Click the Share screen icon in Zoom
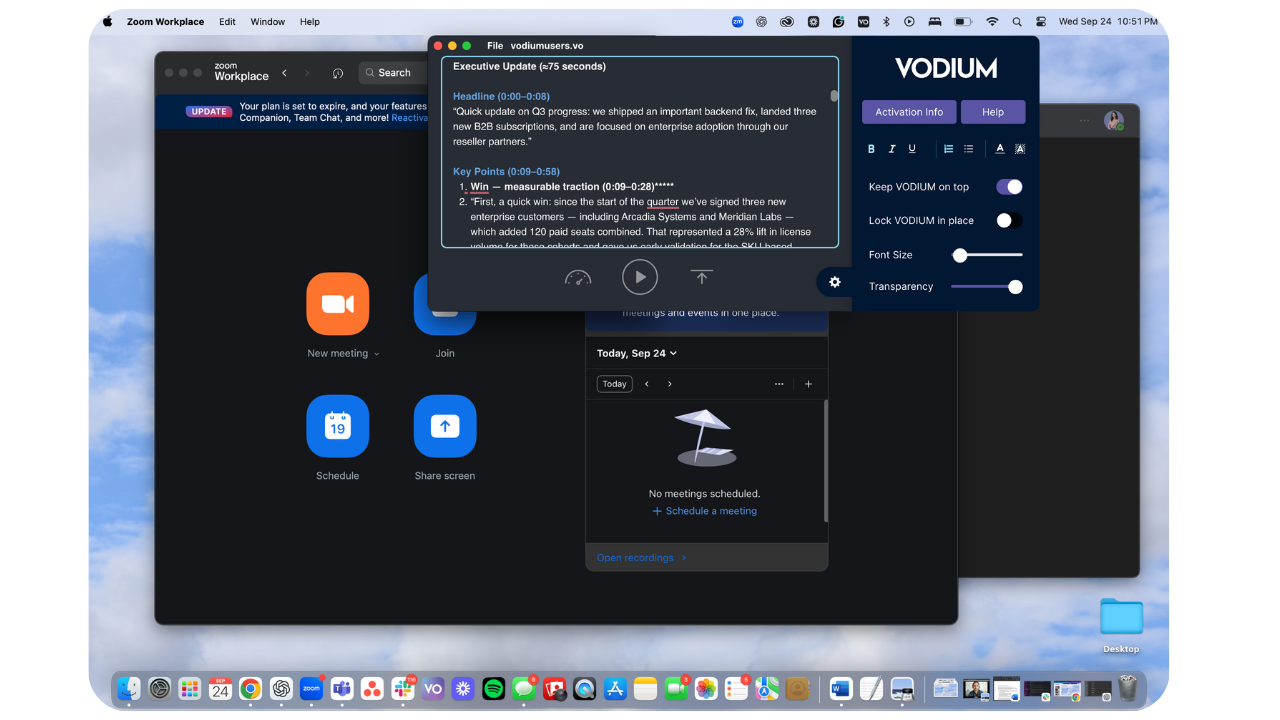The height and width of the screenshot is (720, 1280). 445,426
